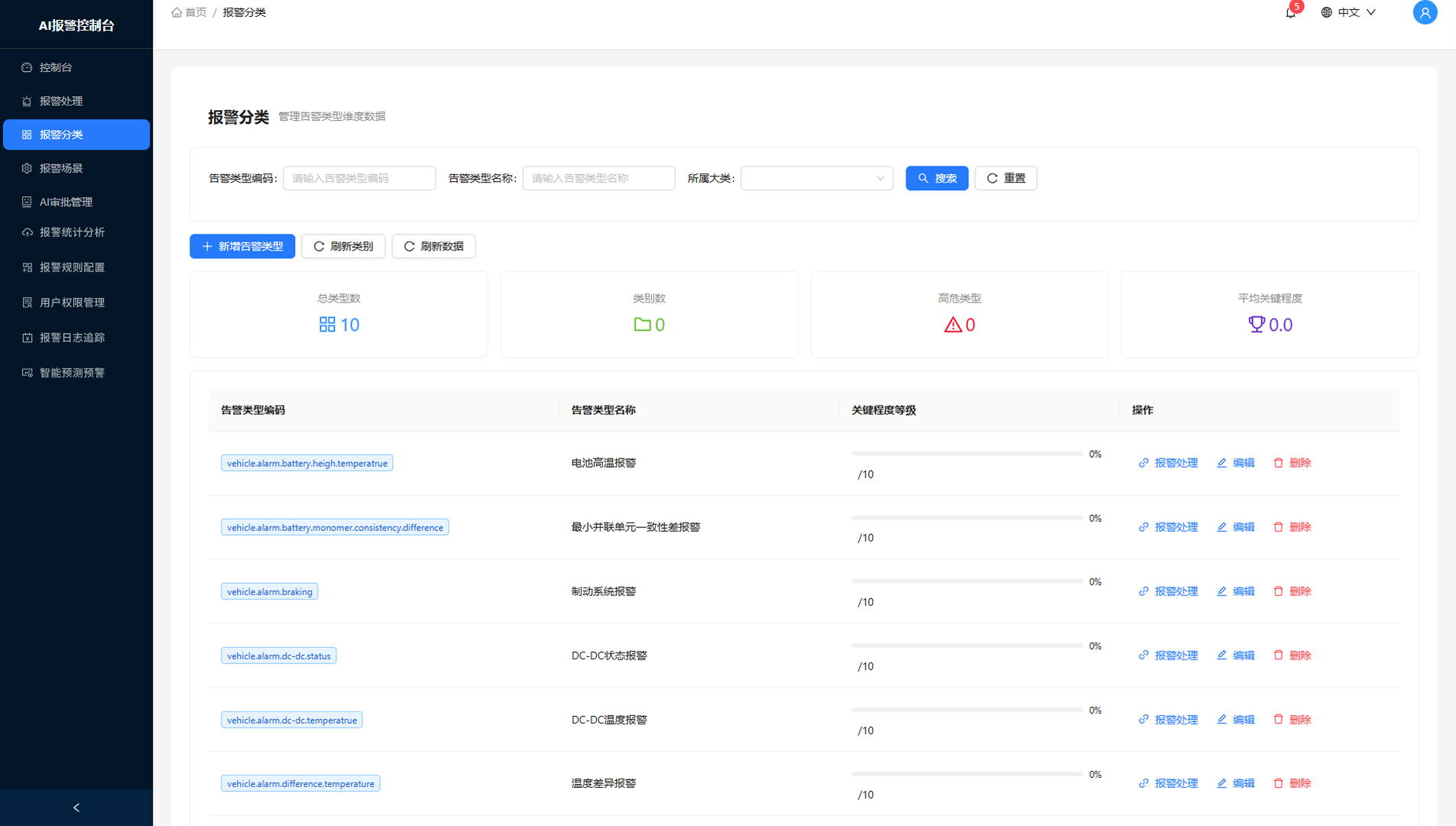
Task: Click the 温度差异报警 severity progress bar
Action: click(x=967, y=774)
